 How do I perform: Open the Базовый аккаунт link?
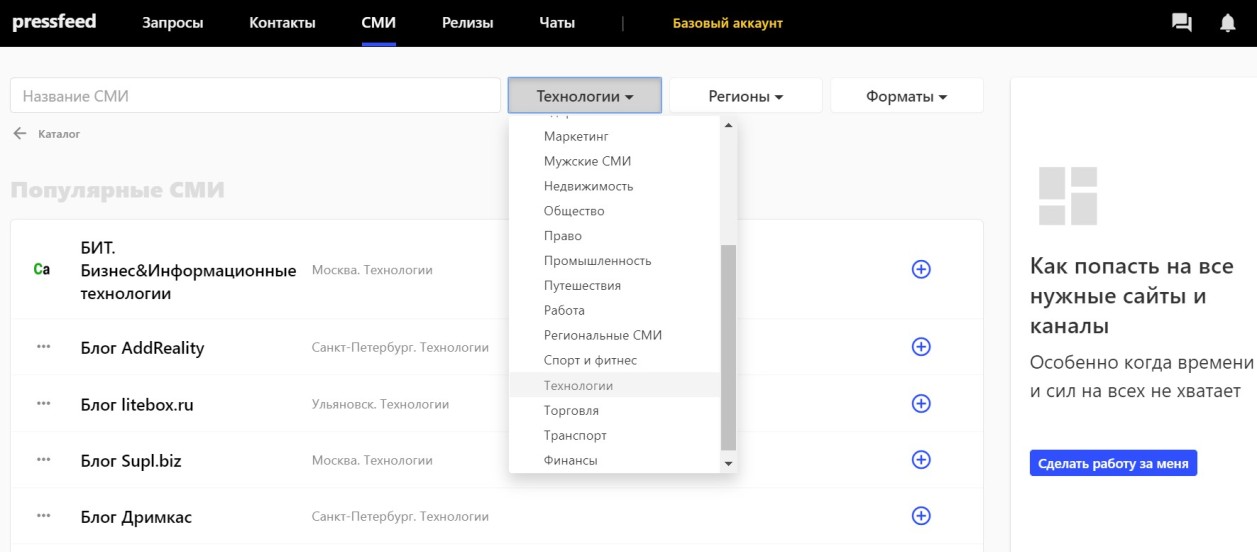(x=727, y=23)
